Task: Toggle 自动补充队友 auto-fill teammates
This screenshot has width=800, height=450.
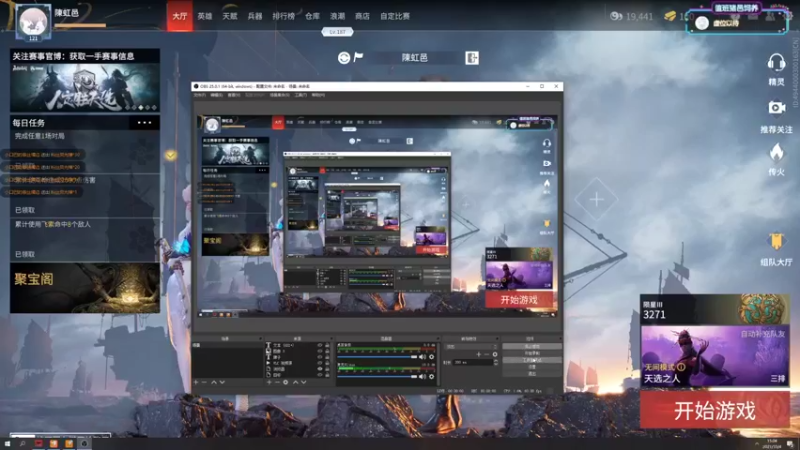Action: click(763, 334)
